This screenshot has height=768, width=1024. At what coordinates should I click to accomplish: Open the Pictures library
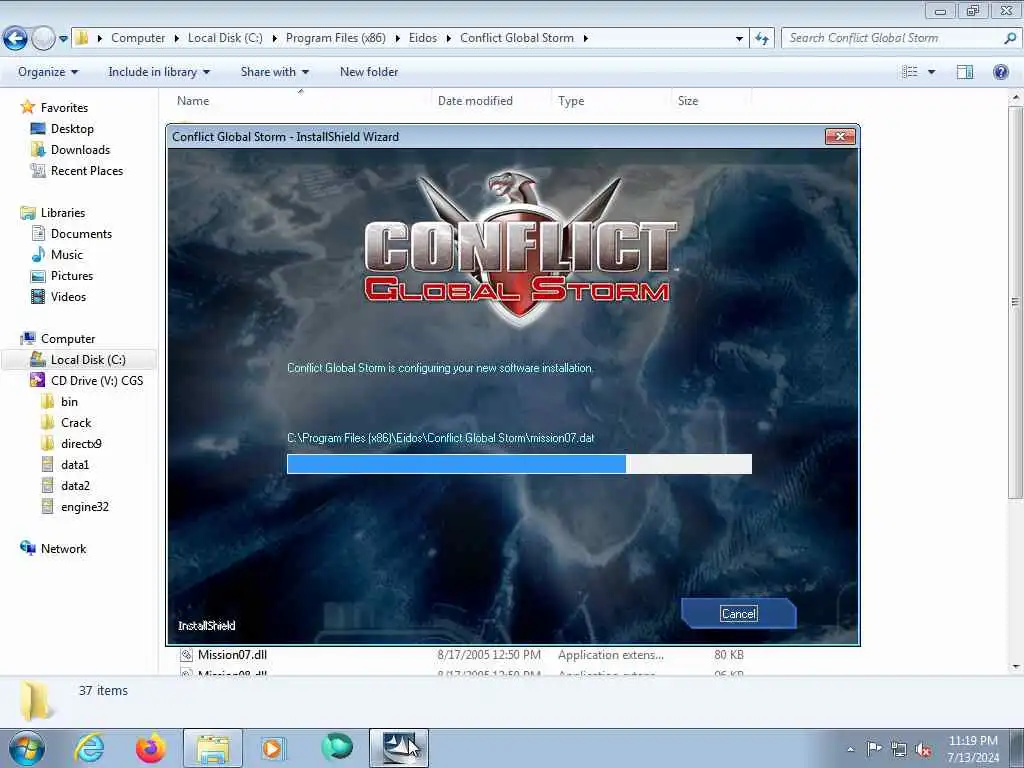(x=72, y=276)
